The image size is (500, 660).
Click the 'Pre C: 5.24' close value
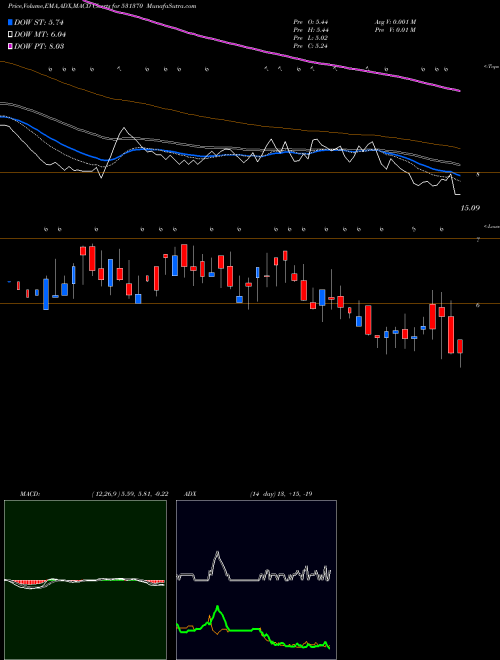click(x=311, y=46)
